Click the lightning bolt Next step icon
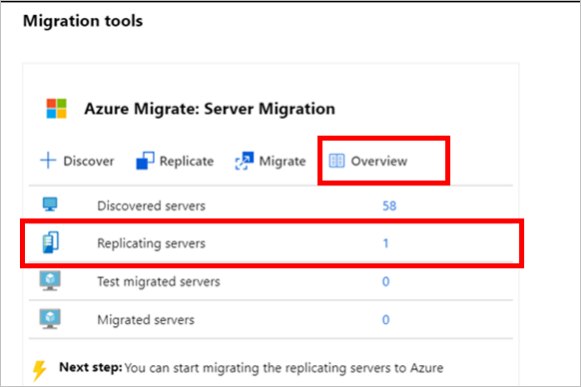581x387 pixels. coord(39,370)
